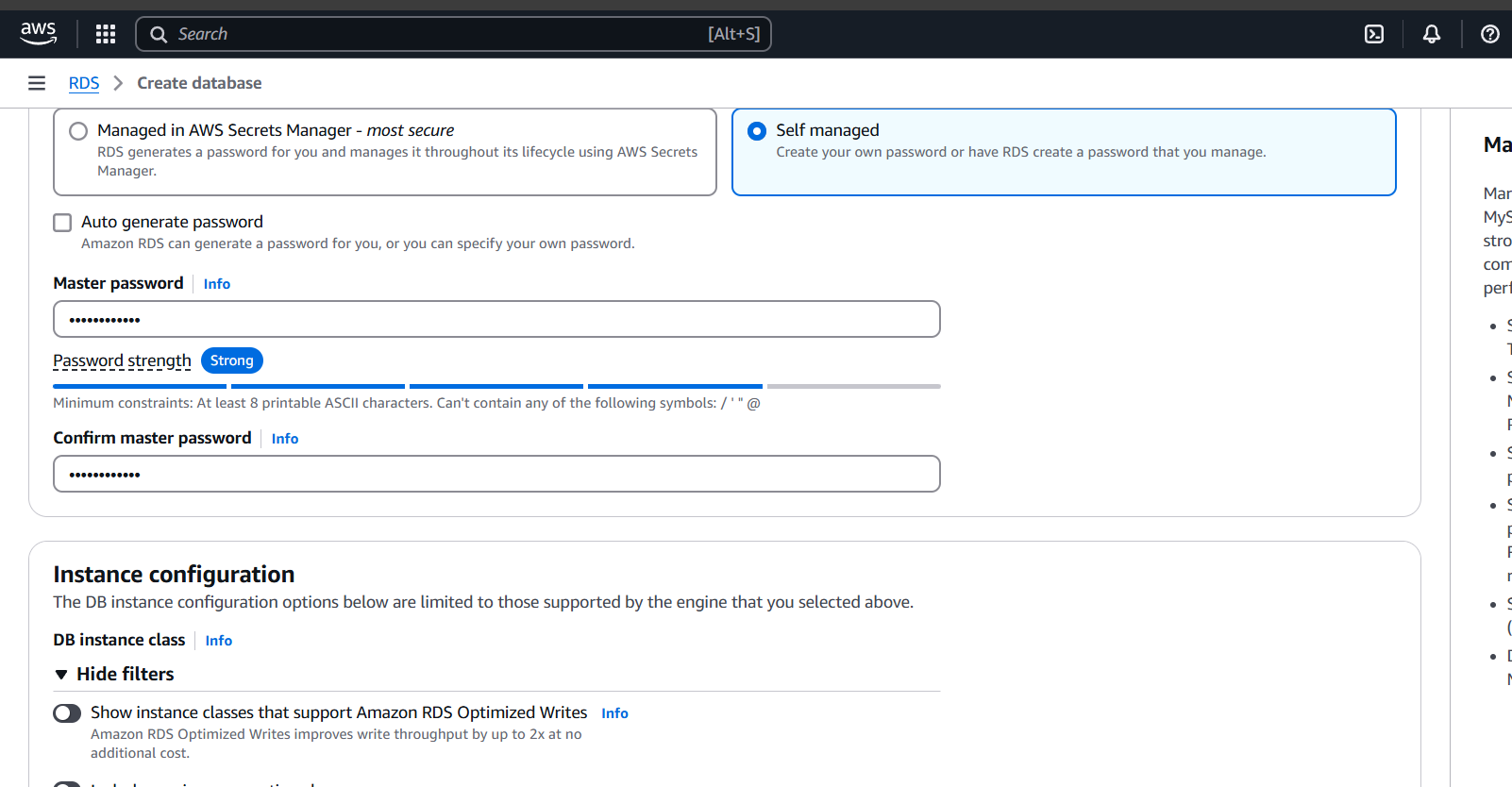Select Managed in AWS Secrets Manager option

point(78,131)
